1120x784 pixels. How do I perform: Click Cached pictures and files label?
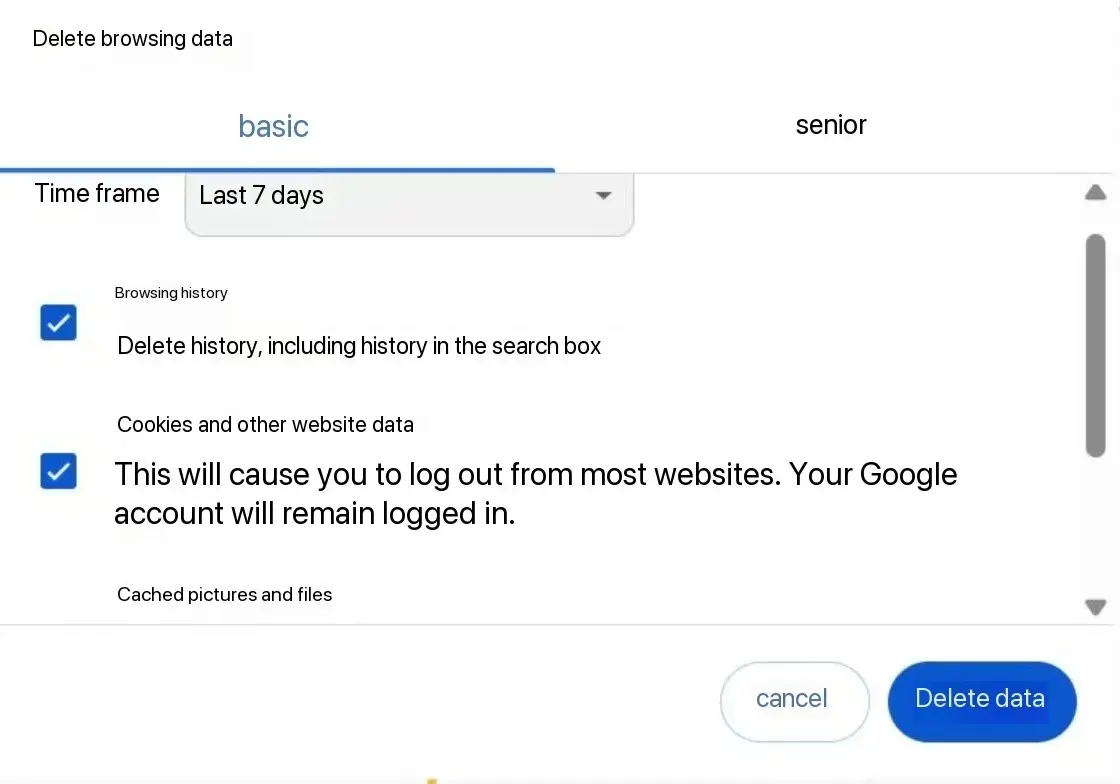coord(224,594)
